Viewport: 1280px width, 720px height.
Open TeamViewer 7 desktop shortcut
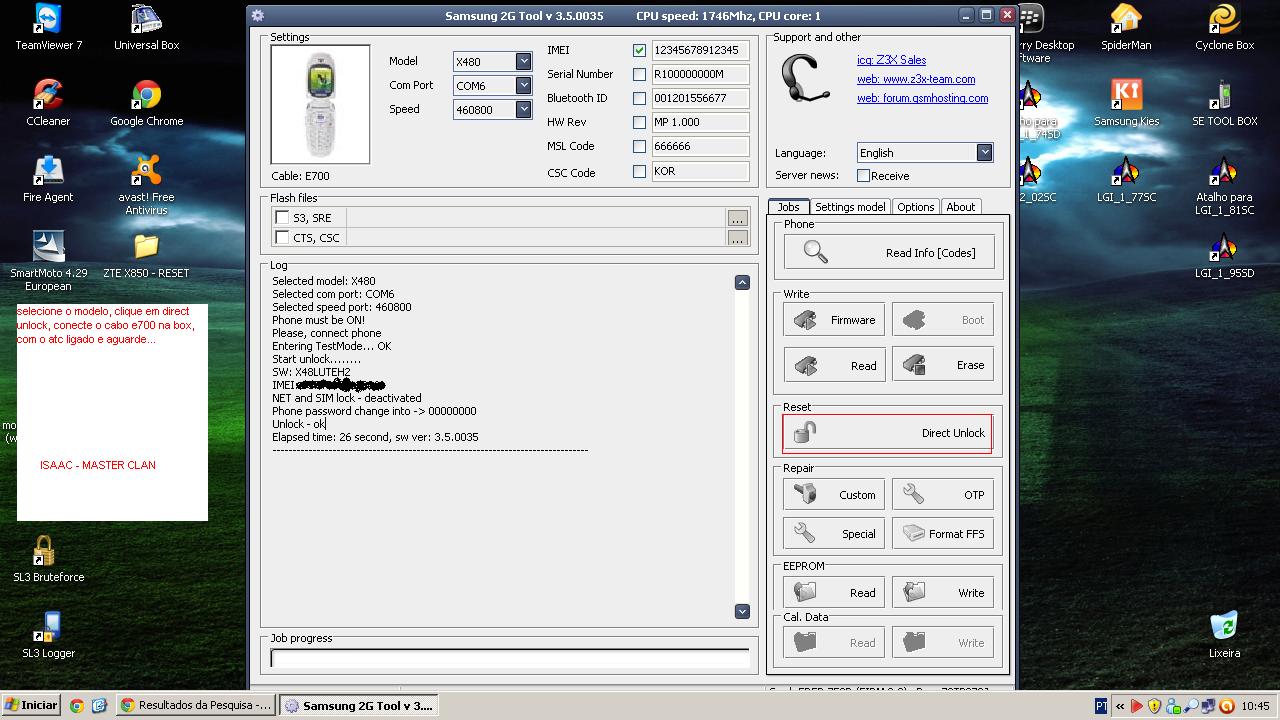click(x=48, y=27)
